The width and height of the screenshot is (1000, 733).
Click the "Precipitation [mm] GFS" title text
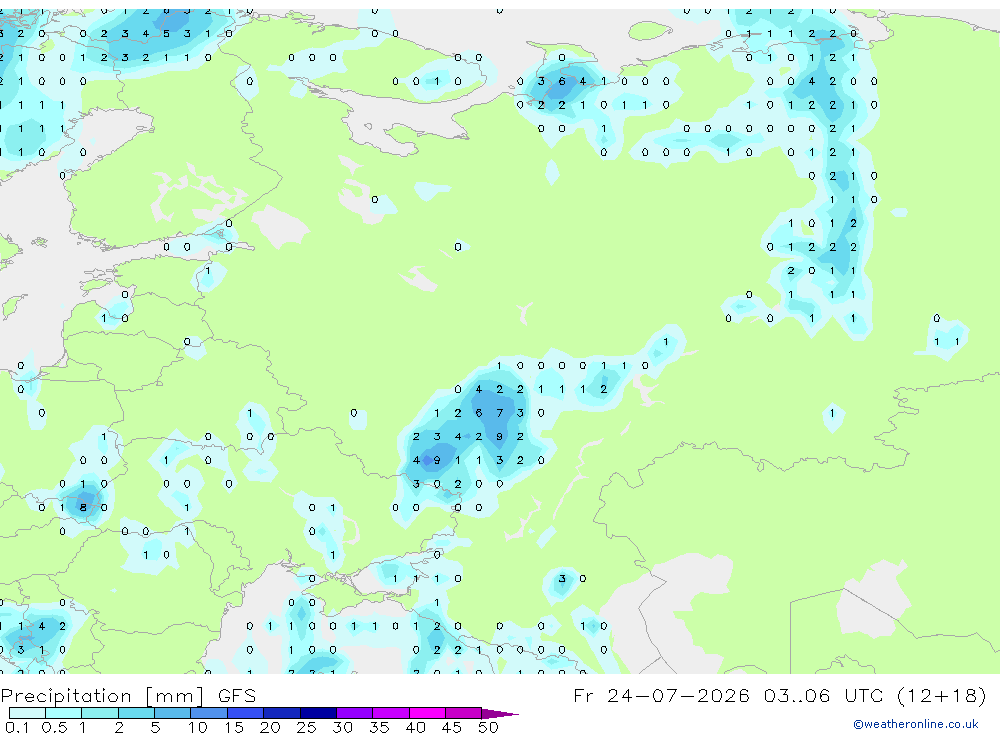click(x=128, y=696)
